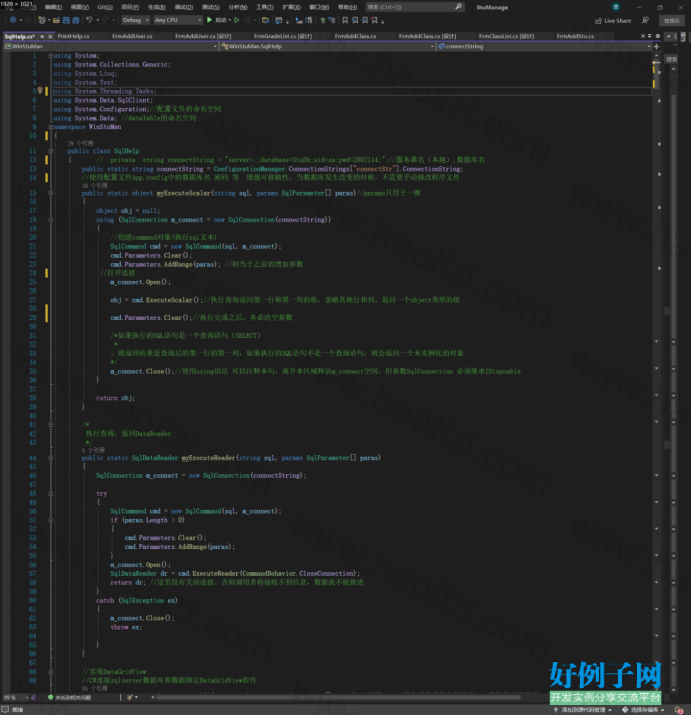Image resolution: width=691 pixels, height=715 pixels.
Task: Switch to the FrmClassList.cs design tab
Action: click(x=506, y=36)
